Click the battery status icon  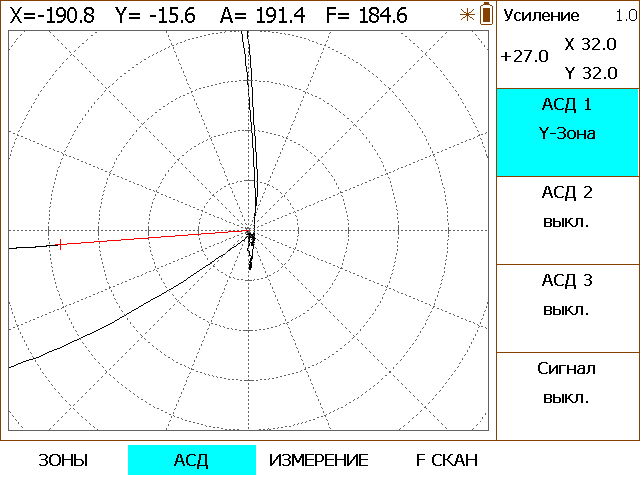486,14
